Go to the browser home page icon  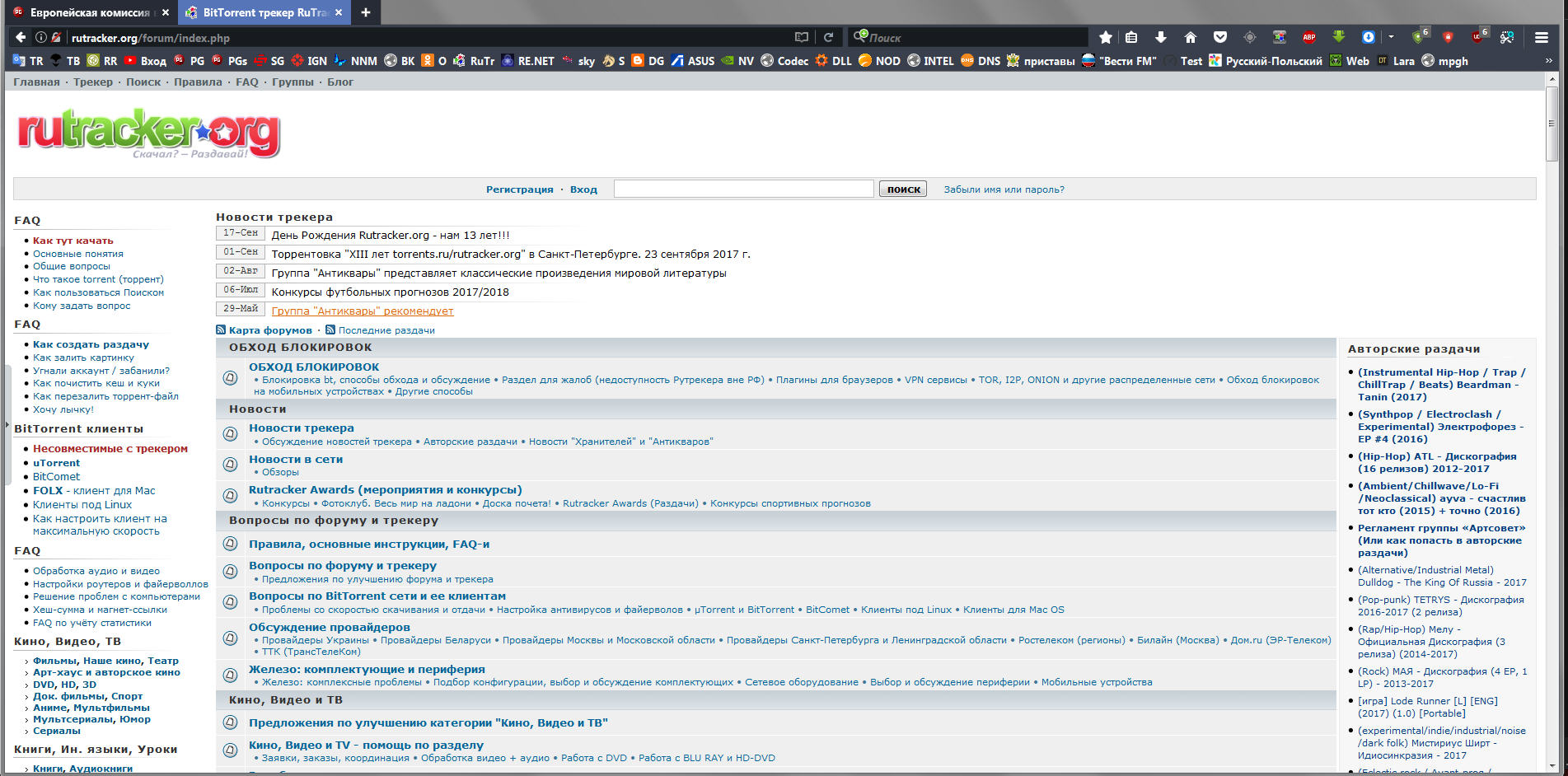click(1191, 37)
